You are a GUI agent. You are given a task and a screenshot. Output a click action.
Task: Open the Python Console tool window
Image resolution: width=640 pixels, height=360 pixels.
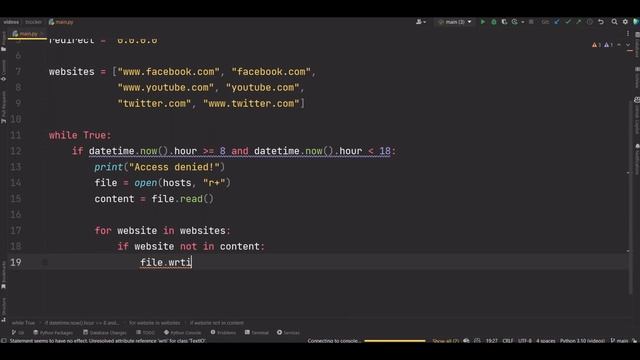(x=182, y=333)
